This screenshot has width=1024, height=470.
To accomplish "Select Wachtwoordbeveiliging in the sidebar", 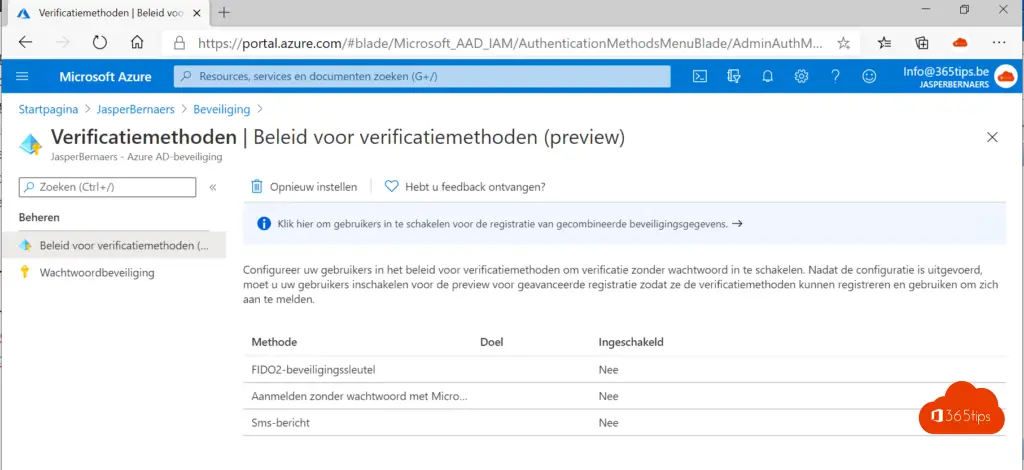I will point(97,272).
